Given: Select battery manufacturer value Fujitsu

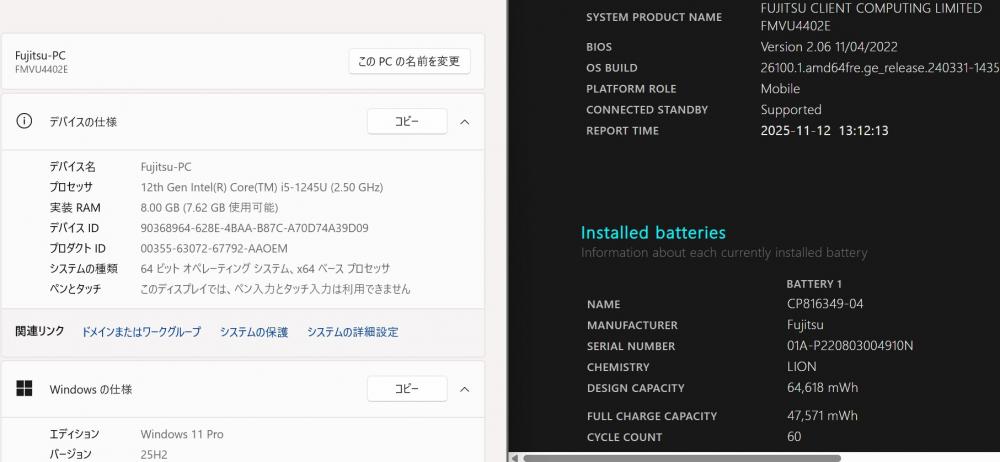Looking at the screenshot, I should coord(805,325).
